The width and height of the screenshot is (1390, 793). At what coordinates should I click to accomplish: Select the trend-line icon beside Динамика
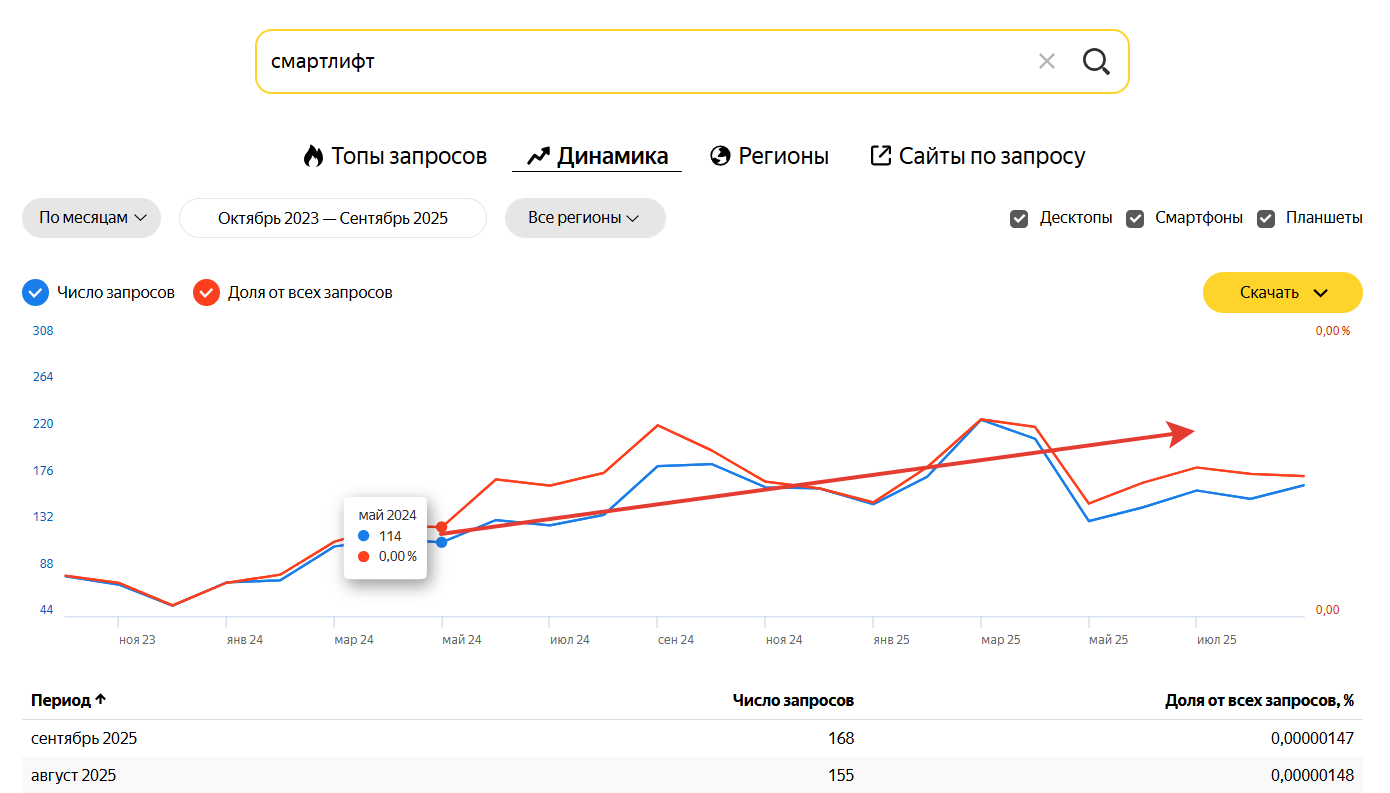537,155
